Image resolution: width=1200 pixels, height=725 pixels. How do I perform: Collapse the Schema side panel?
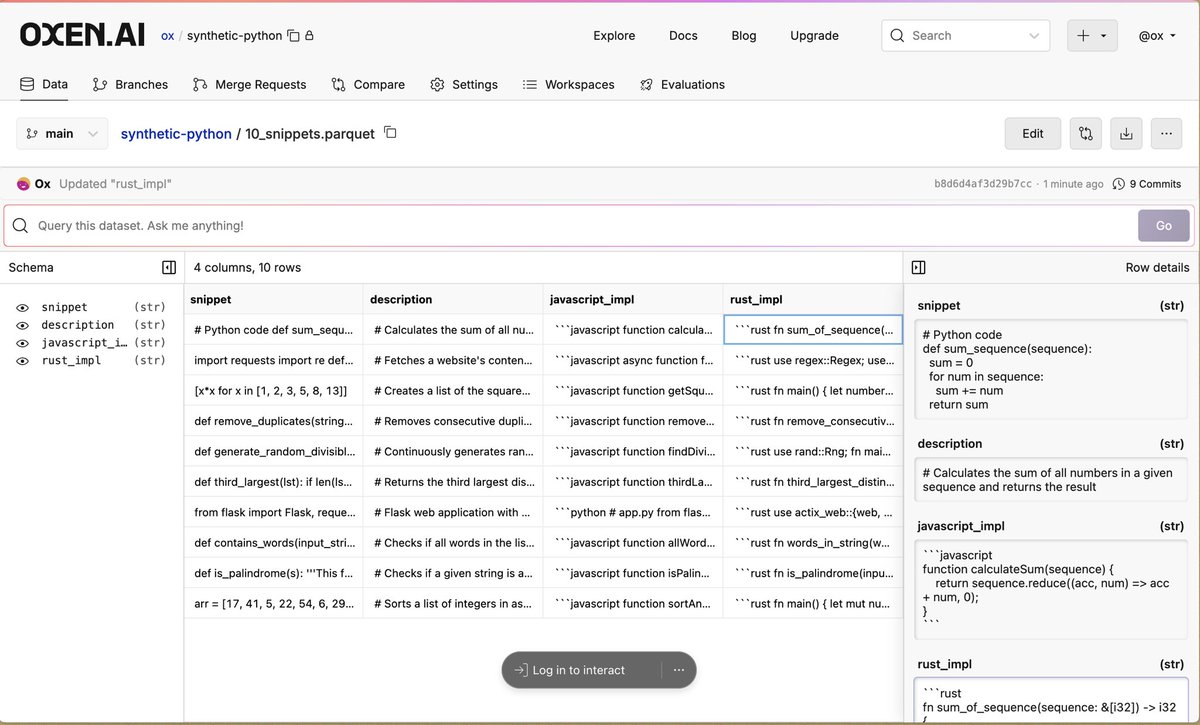(x=169, y=267)
